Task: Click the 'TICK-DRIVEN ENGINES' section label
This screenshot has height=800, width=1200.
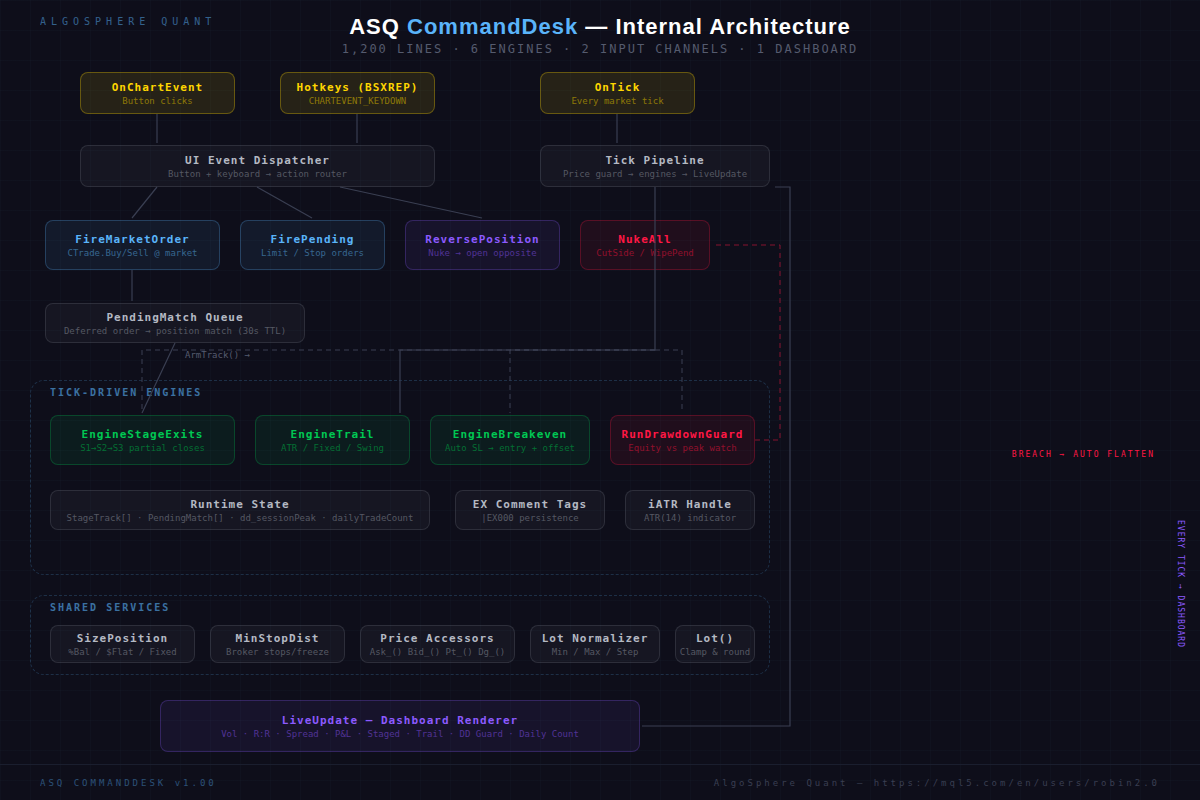Action: tap(126, 392)
